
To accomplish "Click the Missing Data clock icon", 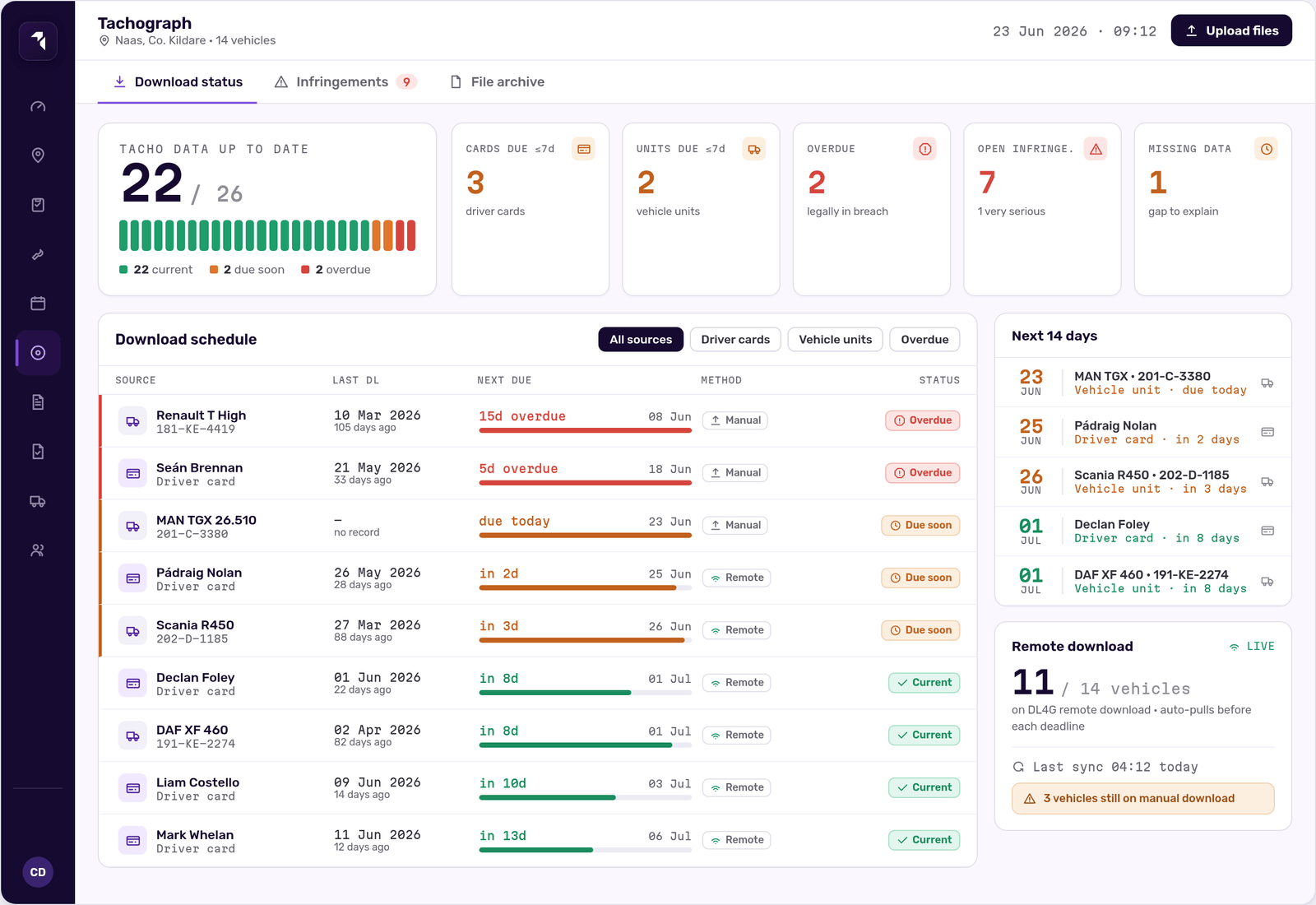I will click(1267, 149).
